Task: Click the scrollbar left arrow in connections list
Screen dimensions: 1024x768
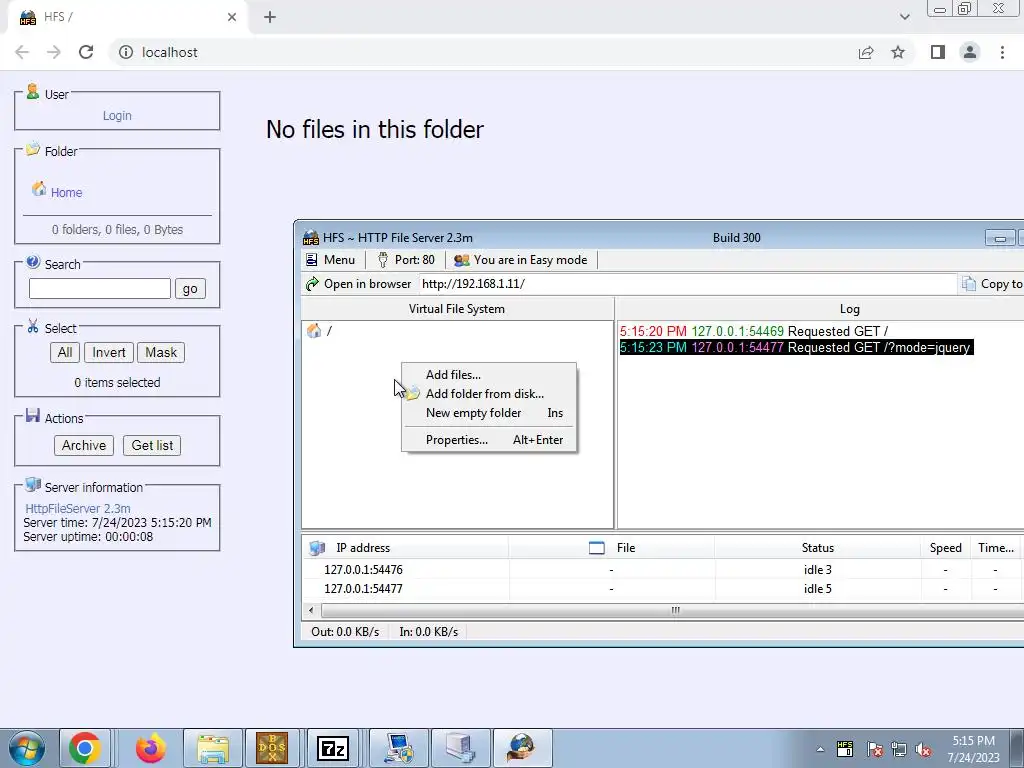Action: [311, 611]
